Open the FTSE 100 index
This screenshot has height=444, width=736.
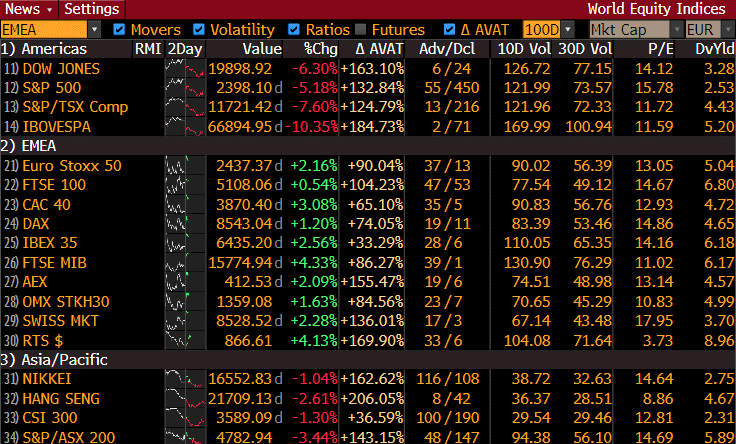pos(54,185)
